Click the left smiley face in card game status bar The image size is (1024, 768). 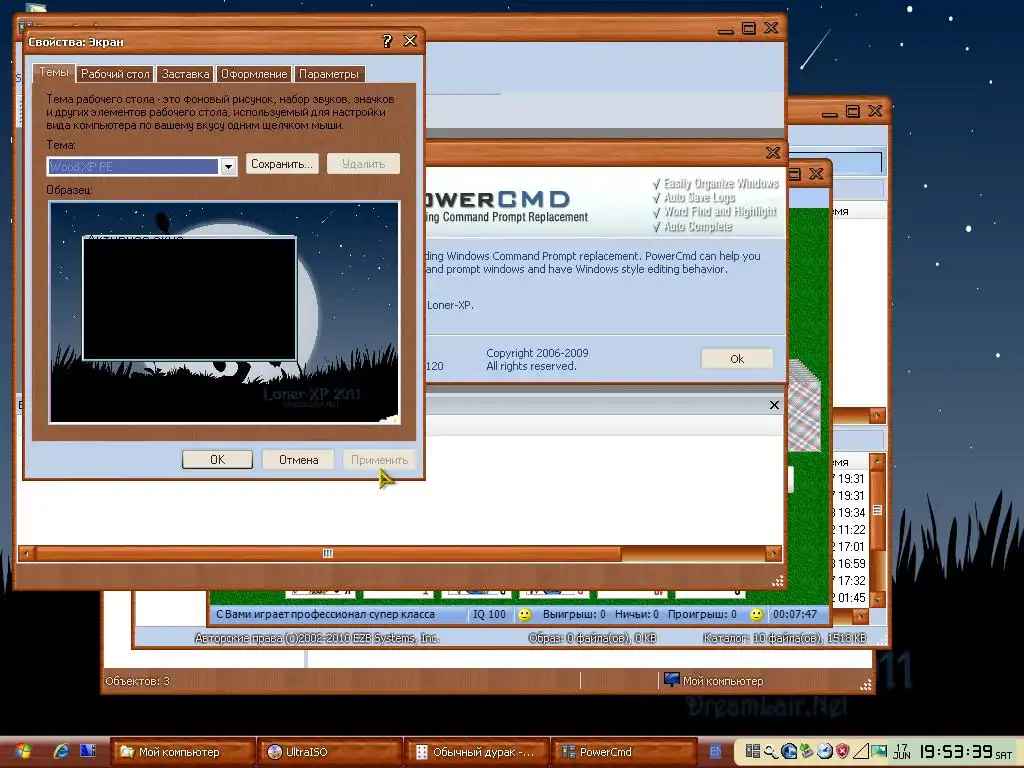524,615
